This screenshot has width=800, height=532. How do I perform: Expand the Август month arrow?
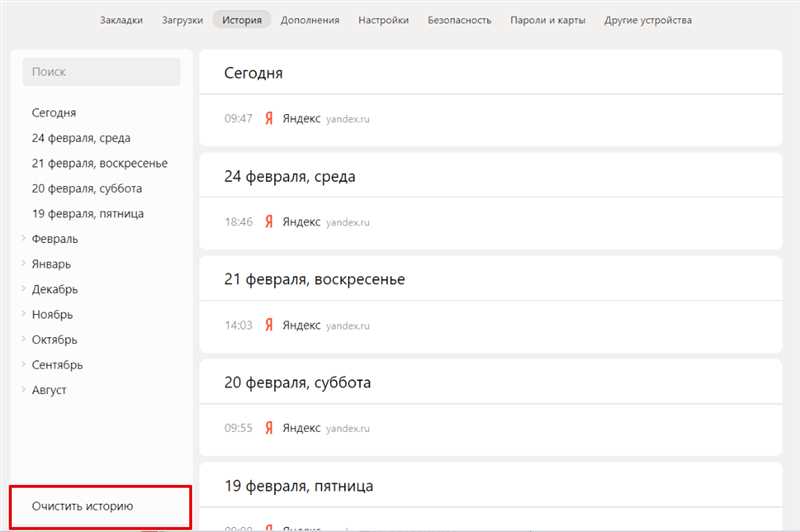(x=23, y=389)
